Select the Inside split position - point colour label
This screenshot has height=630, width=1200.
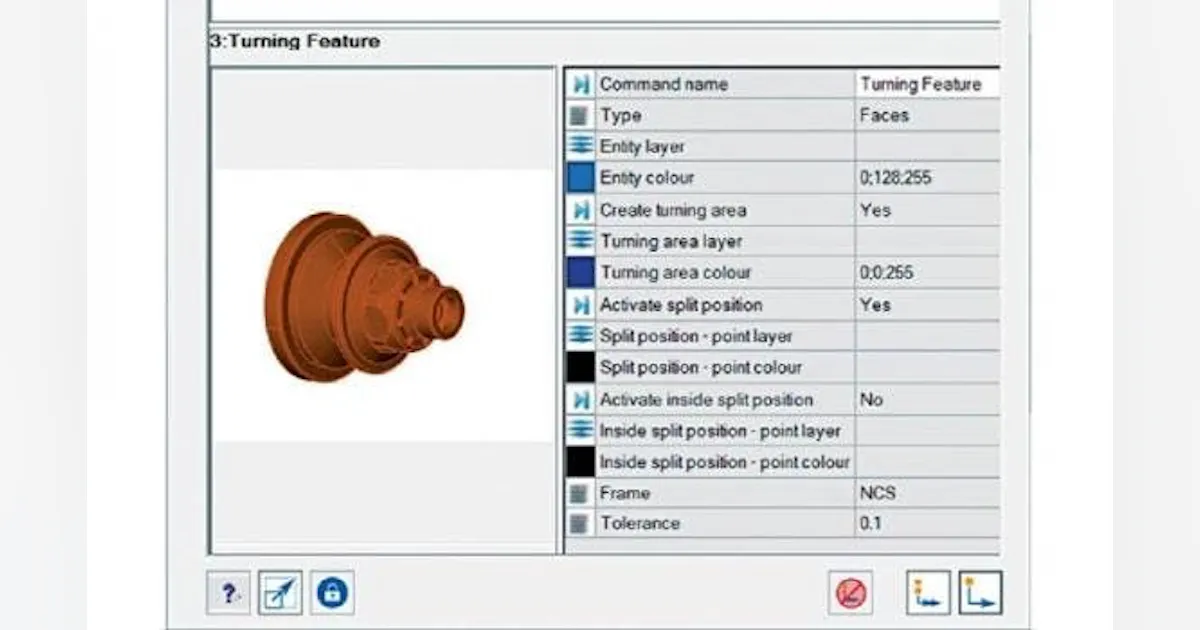(x=724, y=462)
